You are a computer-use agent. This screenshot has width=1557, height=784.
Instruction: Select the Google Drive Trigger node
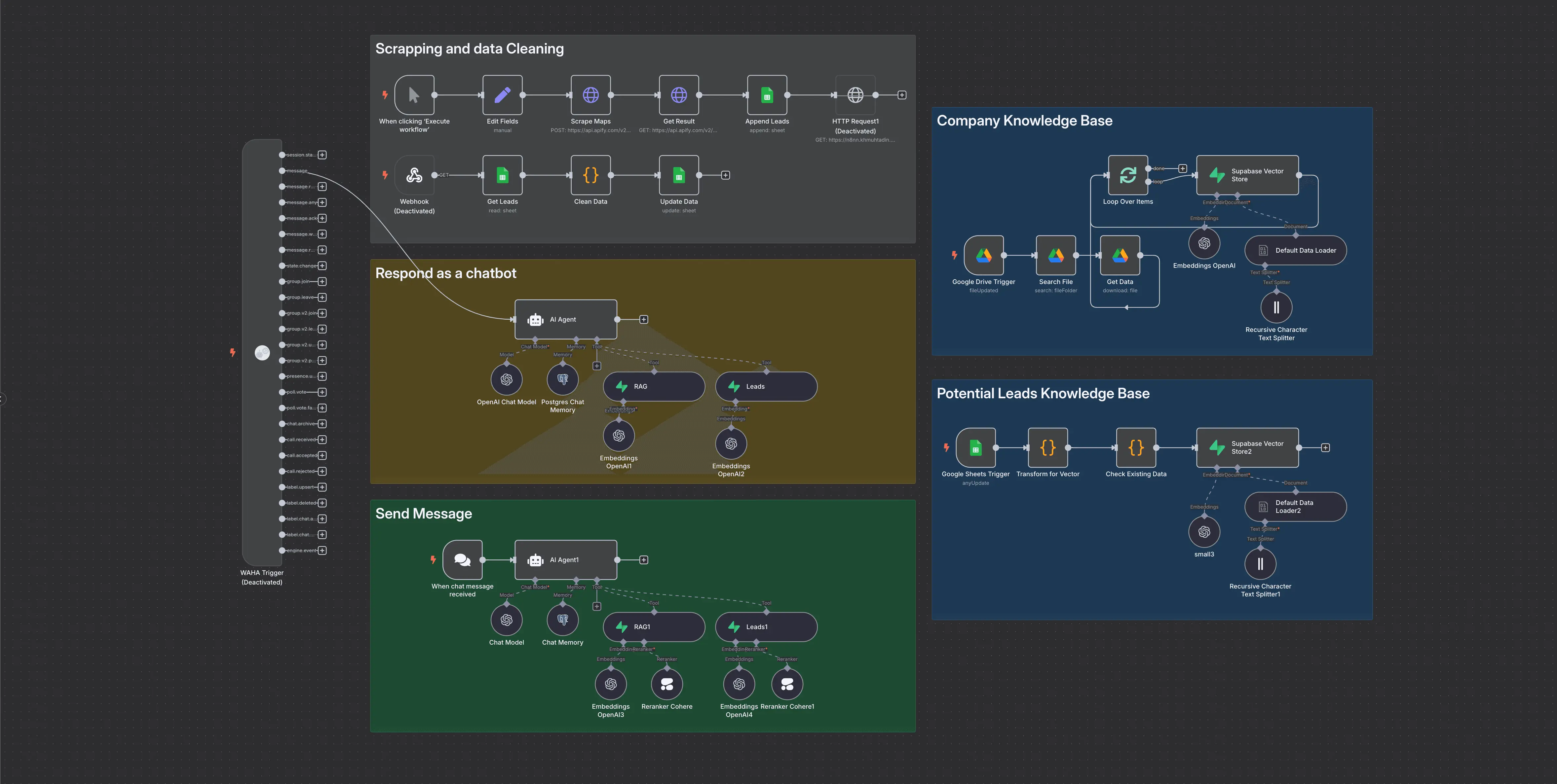click(x=983, y=256)
